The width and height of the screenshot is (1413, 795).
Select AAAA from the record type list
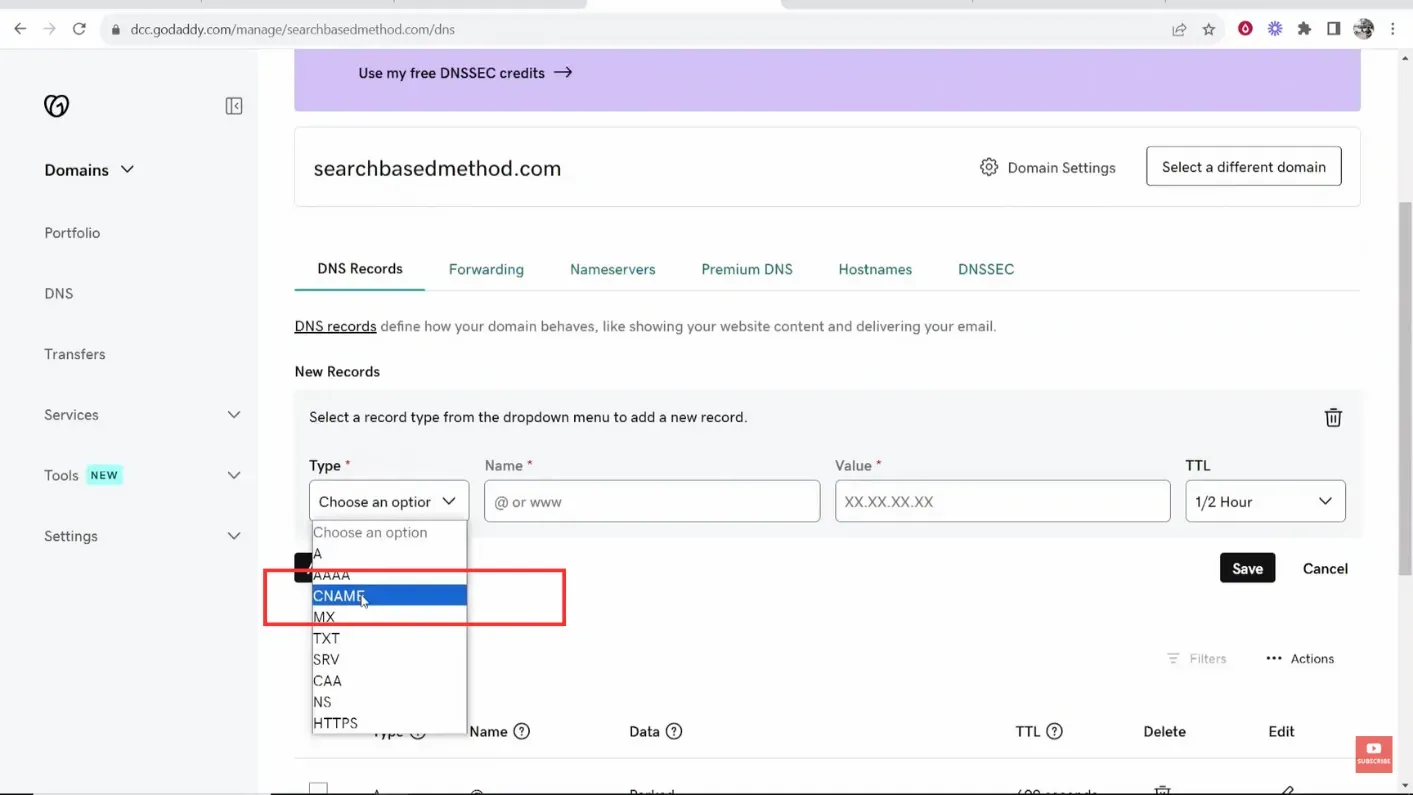[x=389, y=575]
